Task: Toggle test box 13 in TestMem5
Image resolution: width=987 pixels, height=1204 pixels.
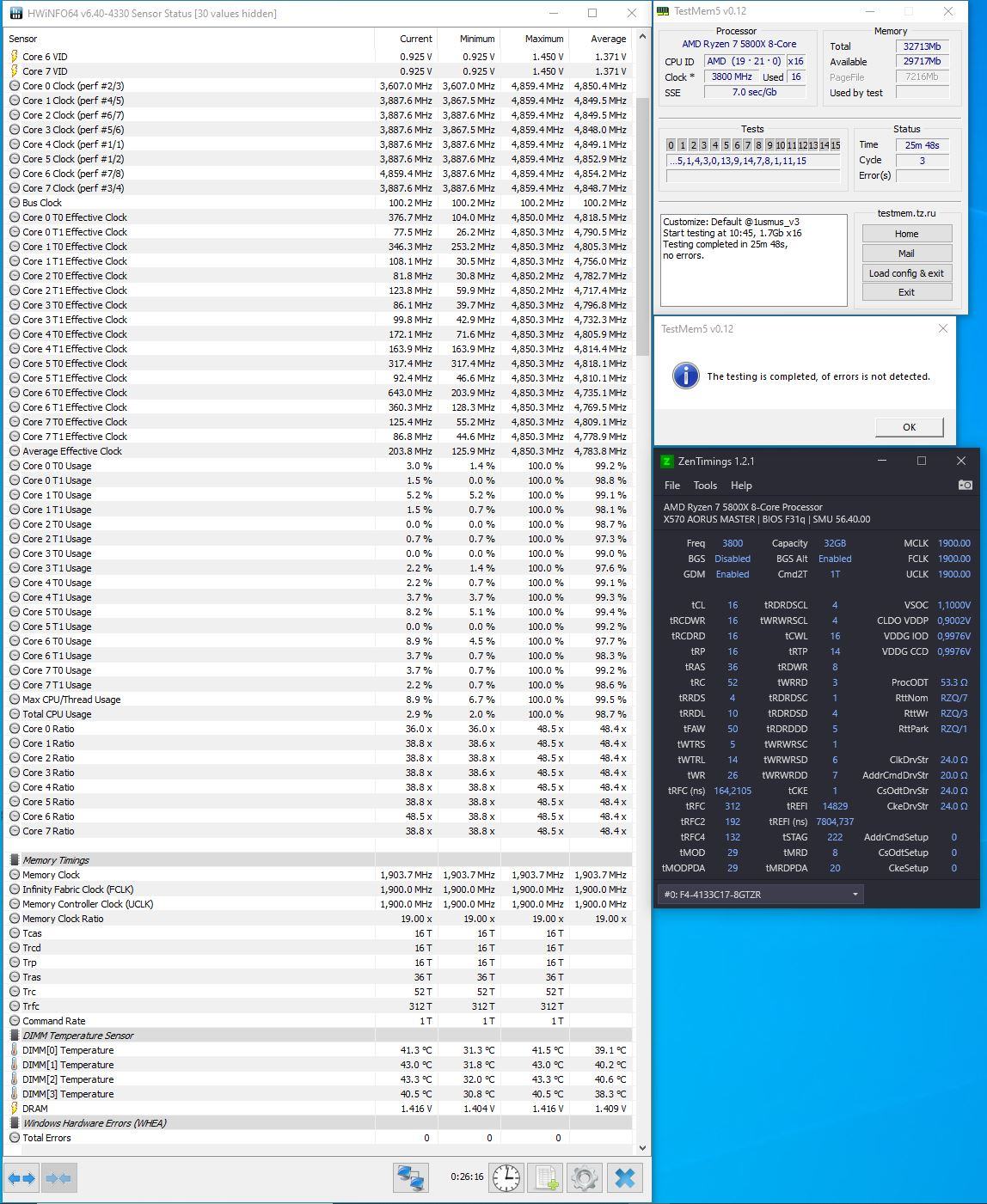Action: click(x=813, y=145)
